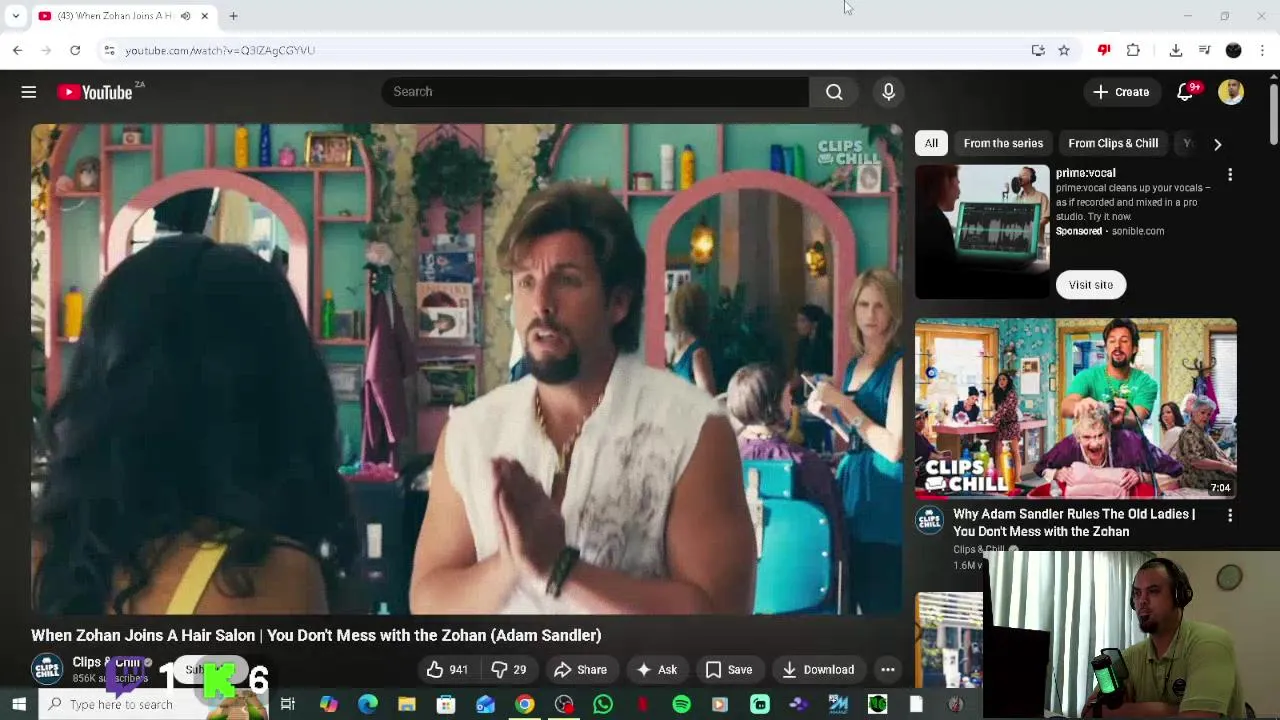
Task: Open options menu for prime:vocal ad
Action: [x=1230, y=175]
